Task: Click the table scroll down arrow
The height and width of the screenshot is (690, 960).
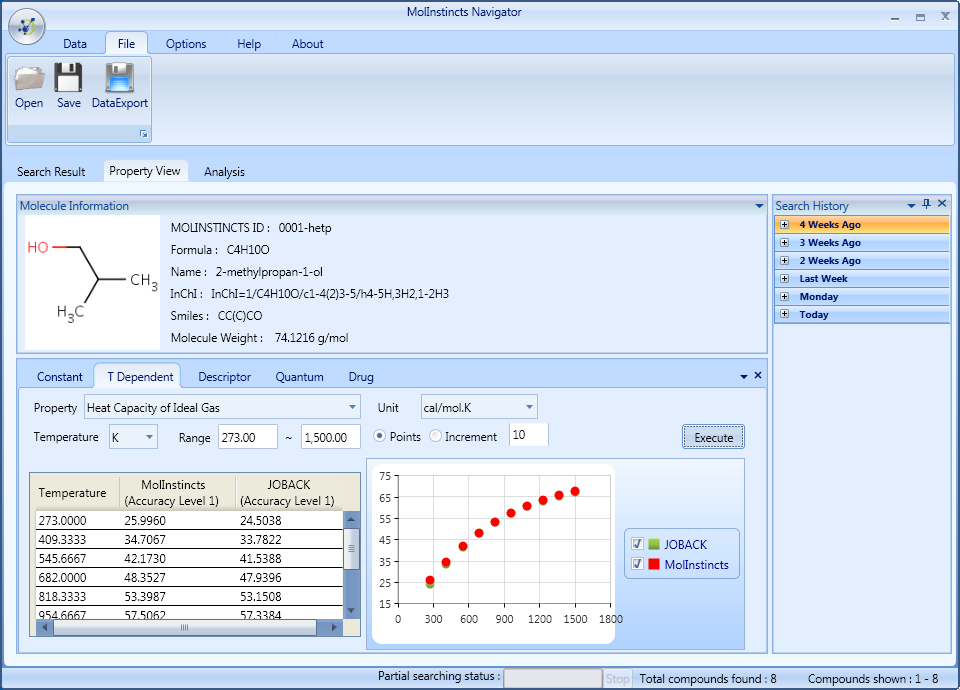Action: [x=351, y=610]
